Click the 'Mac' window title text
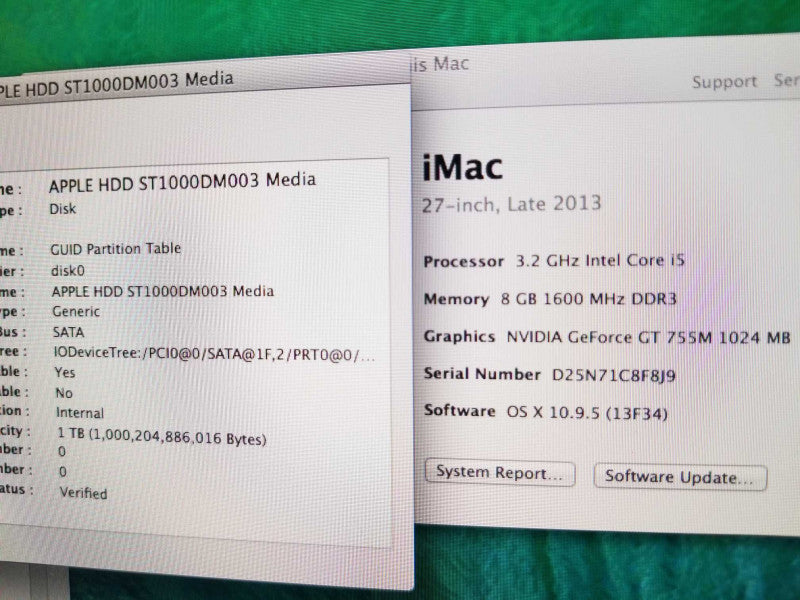 [451, 64]
